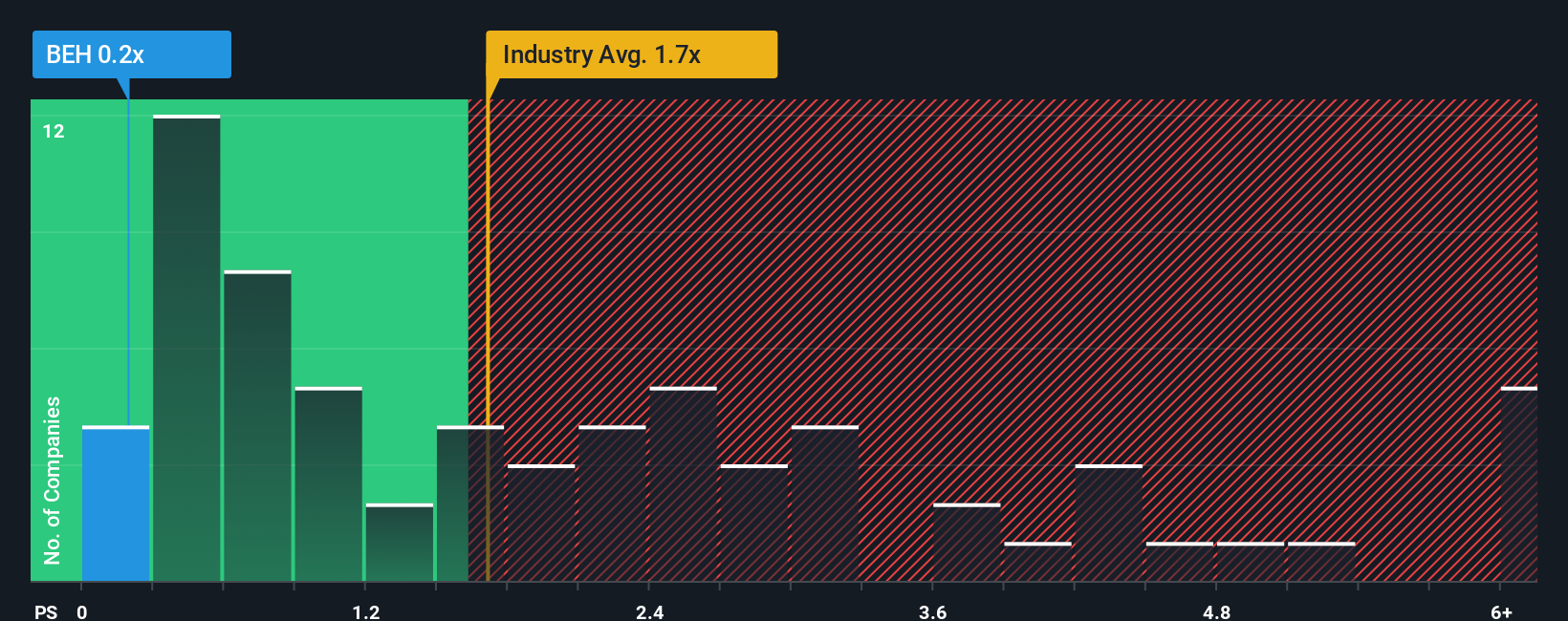Click the third histogram bar in green zone

[x=257, y=426]
